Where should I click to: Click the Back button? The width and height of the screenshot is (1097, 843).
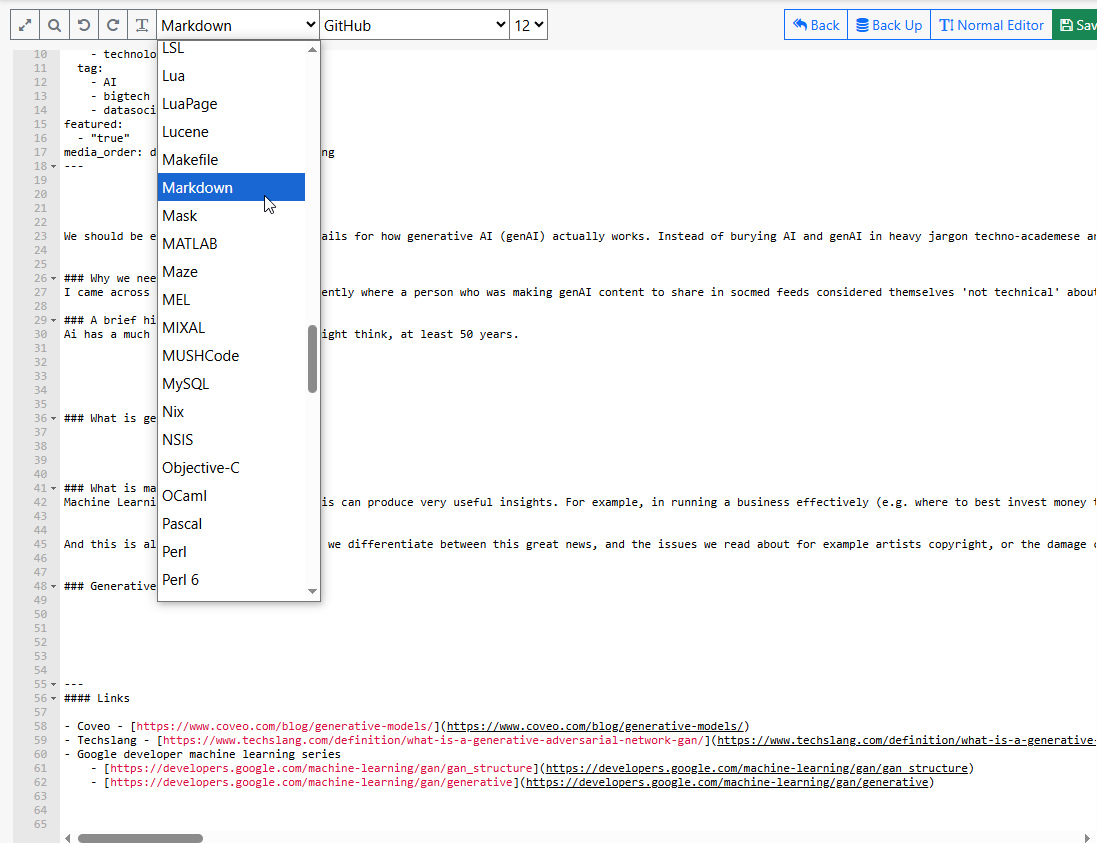[816, 25]
